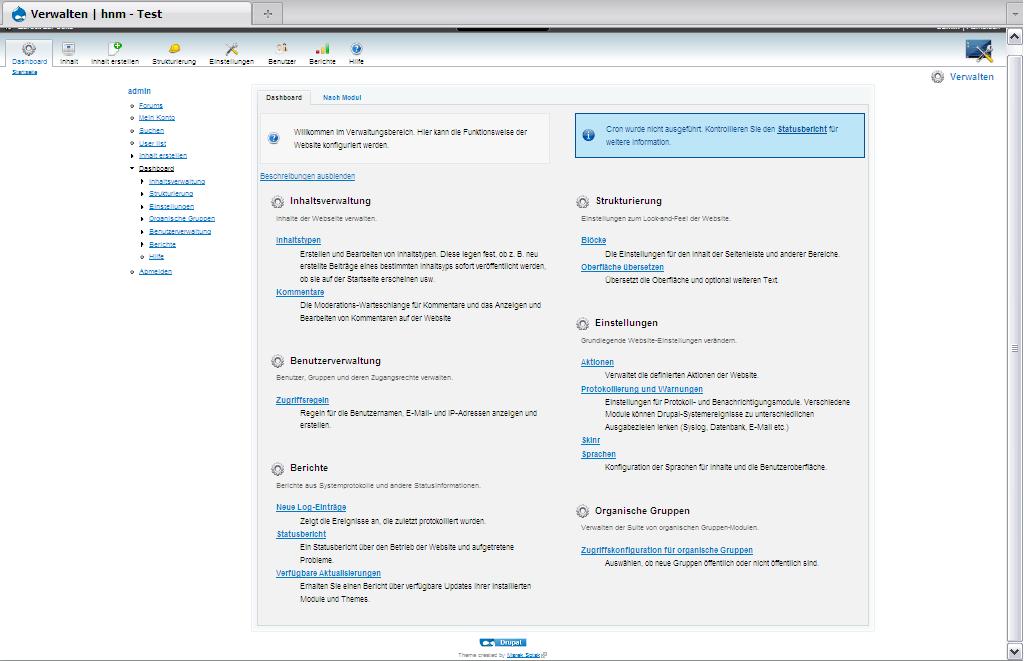The width and height of the screenshot is (1024, 661).
Task: Open the Inhalt toolbar icon
Action: (x=68, y=49)
